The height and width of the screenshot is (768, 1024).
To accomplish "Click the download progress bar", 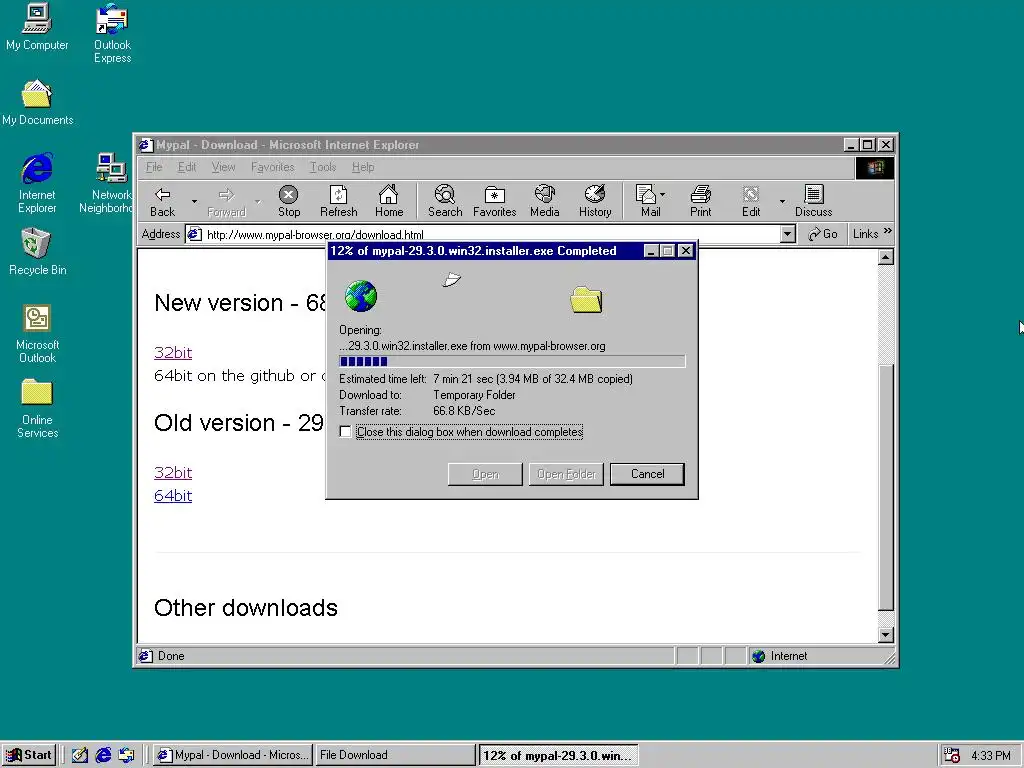I will [x=512, y=361].
